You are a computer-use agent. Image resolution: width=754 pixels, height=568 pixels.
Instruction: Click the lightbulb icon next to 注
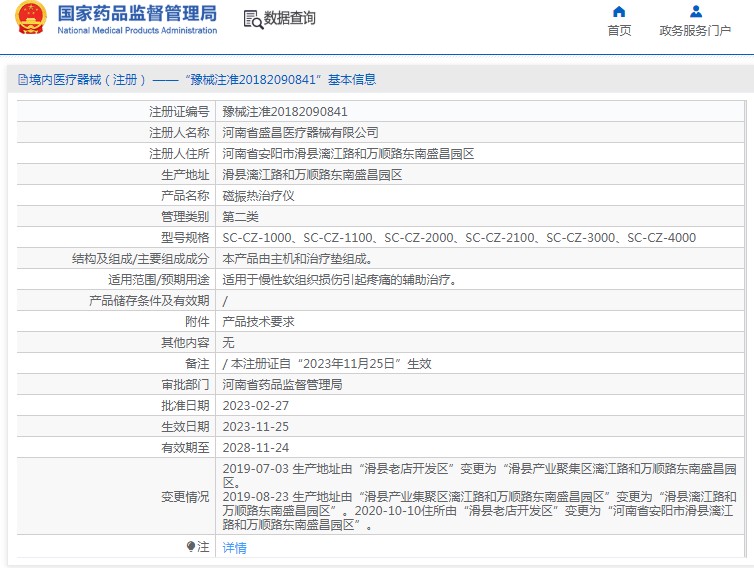click(191, 547)
